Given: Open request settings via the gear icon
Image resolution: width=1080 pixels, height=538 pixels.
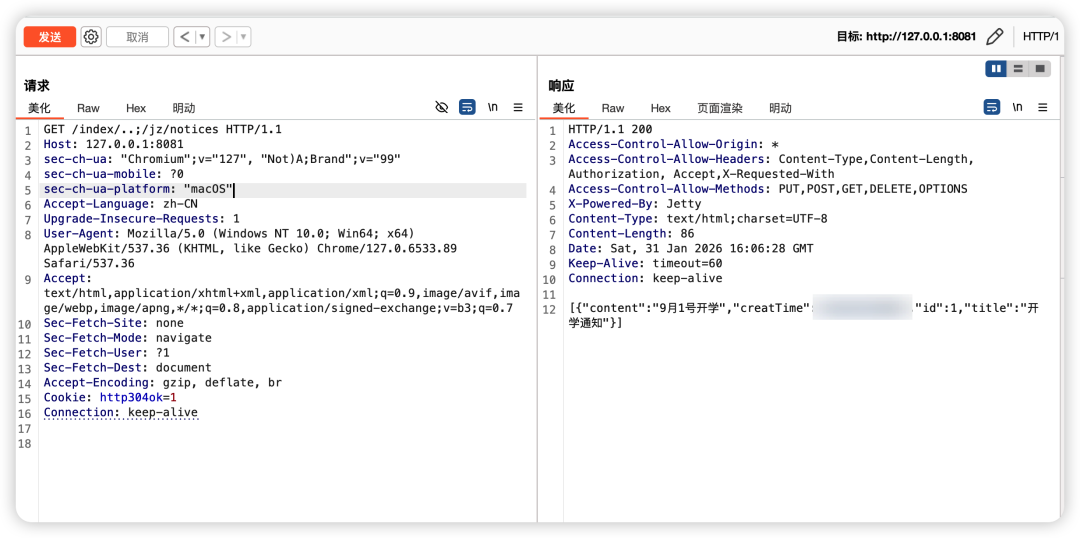Looking at the screenshot, I should tap(91, 37).
